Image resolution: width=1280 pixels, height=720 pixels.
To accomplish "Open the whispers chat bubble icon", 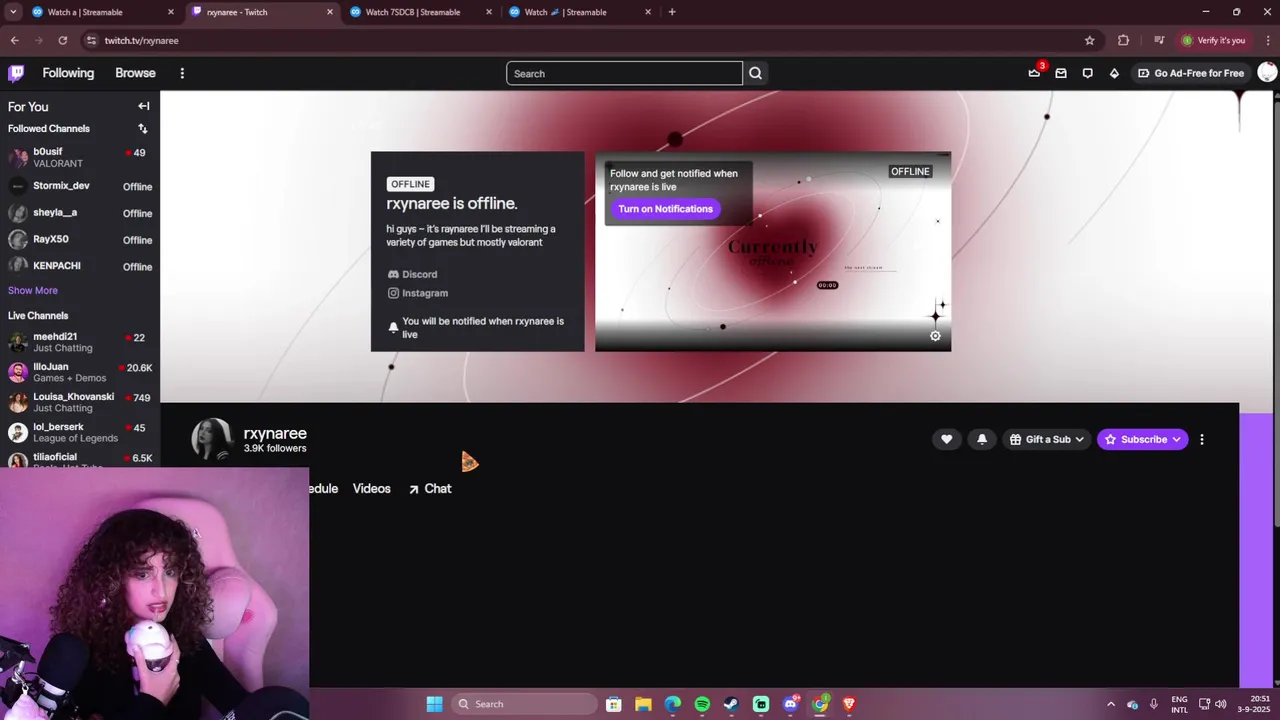I will tap(1088, 73).
